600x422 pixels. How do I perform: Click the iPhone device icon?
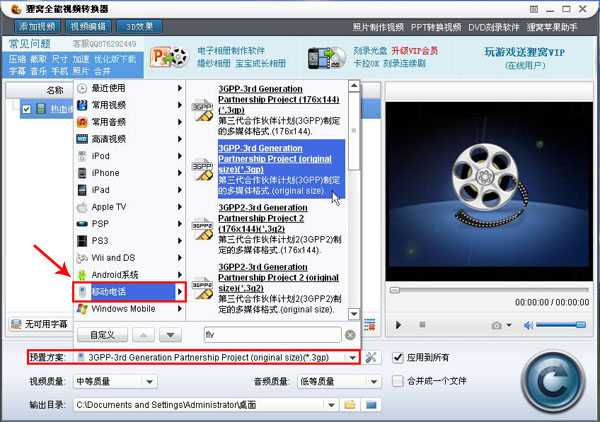pyautogui.click(x=82, y=173)
